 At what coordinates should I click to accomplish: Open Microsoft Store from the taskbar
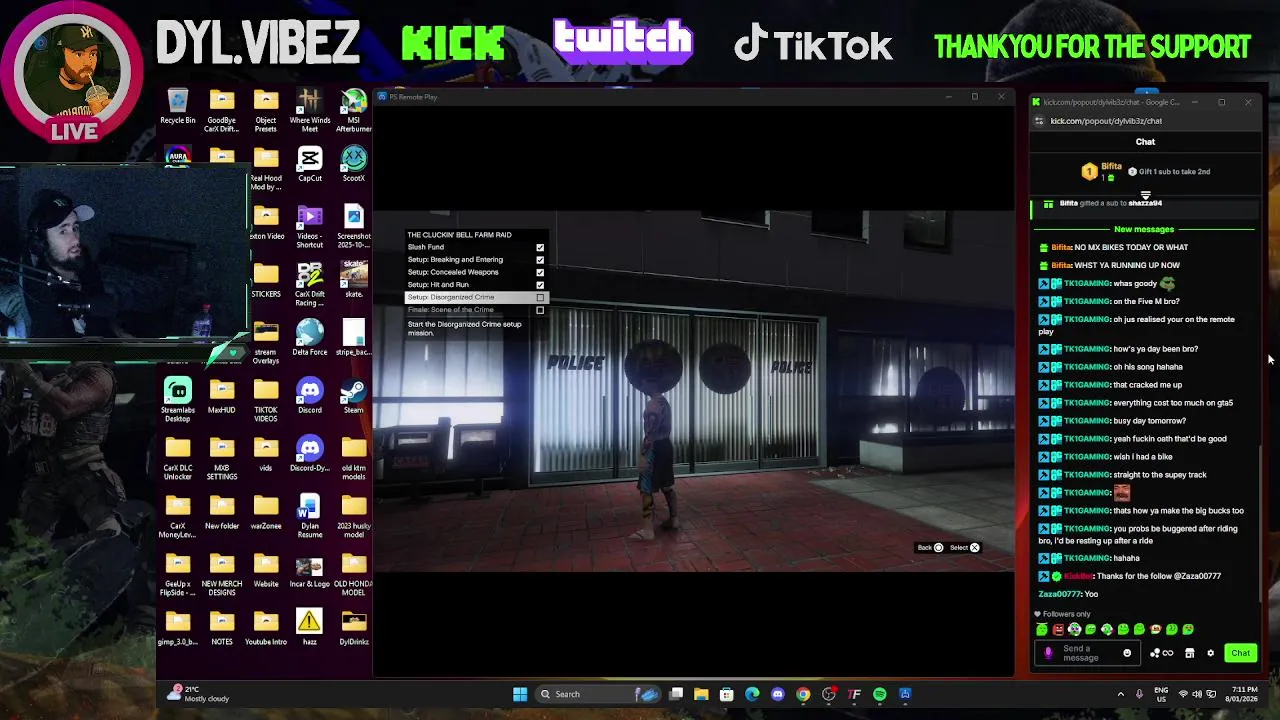click(727, 694)
